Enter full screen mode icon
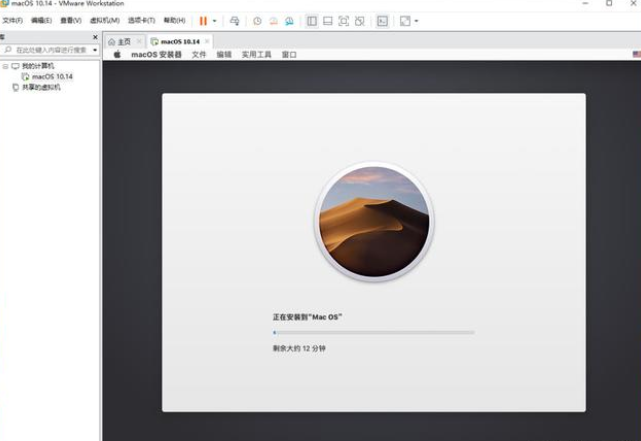The height and width of the screenshot is (441, 641). (x=343, y=20)
